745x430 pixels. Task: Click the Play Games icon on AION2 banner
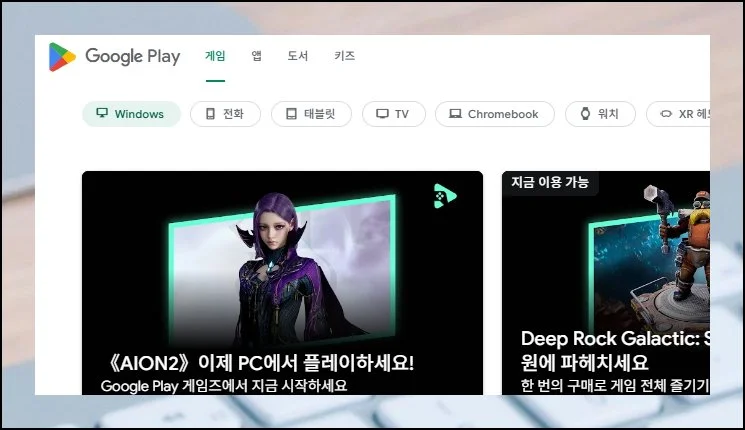coord(444,196)
